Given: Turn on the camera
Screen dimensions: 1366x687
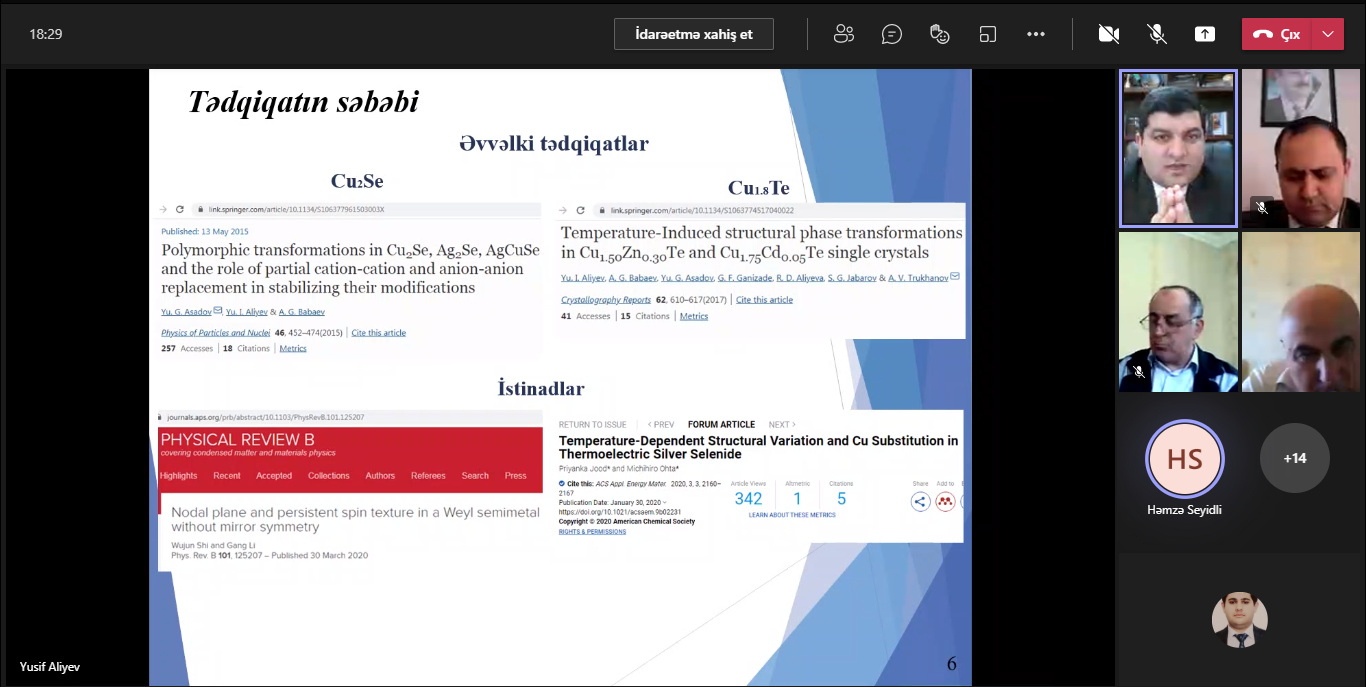Looking at the screenshot, I should click(1109, 34).
